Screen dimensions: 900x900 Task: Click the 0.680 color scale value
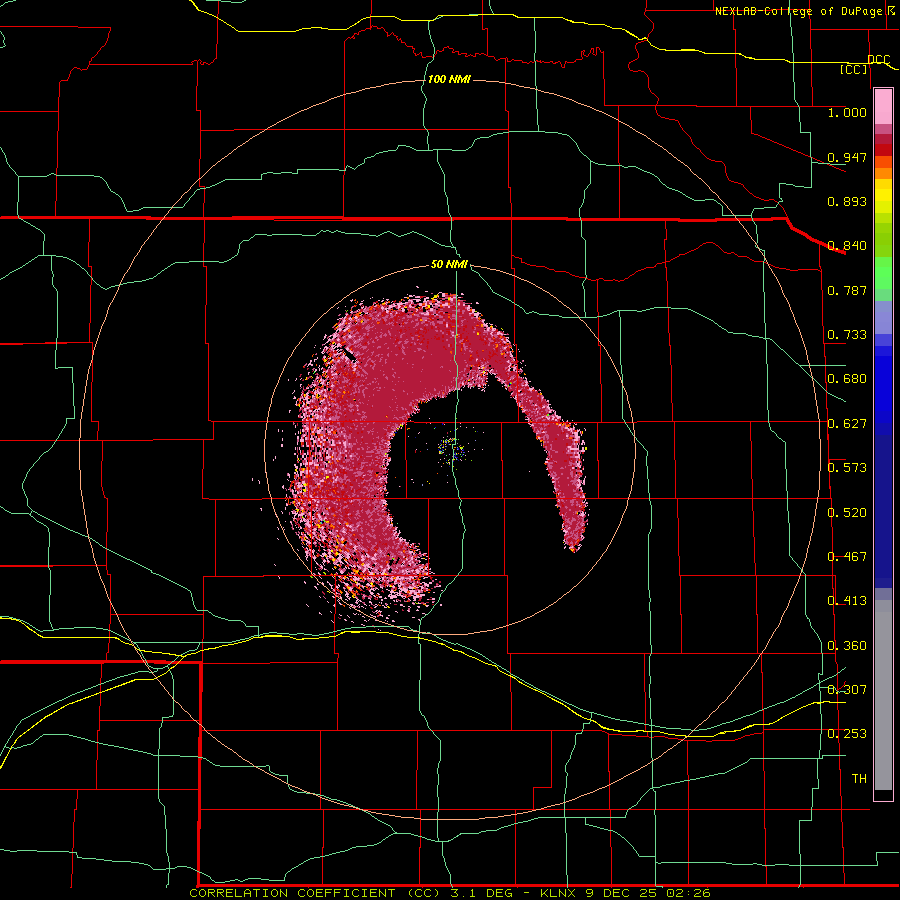tap(847, 379)
